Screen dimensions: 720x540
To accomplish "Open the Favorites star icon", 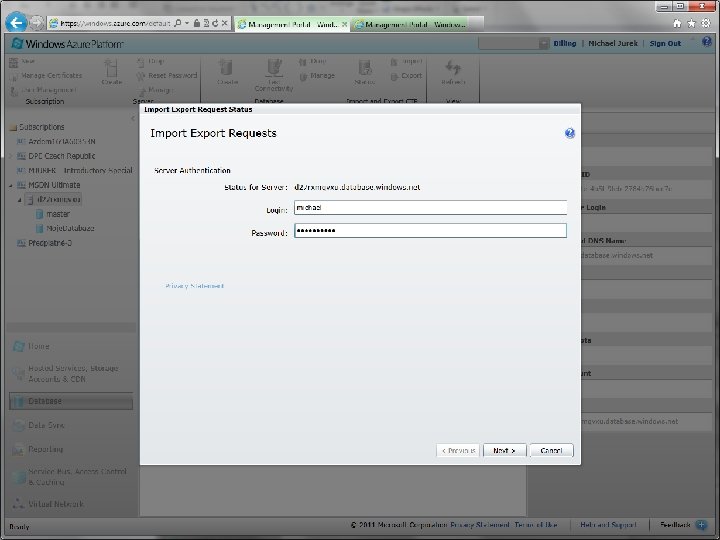I will point(691,23).
